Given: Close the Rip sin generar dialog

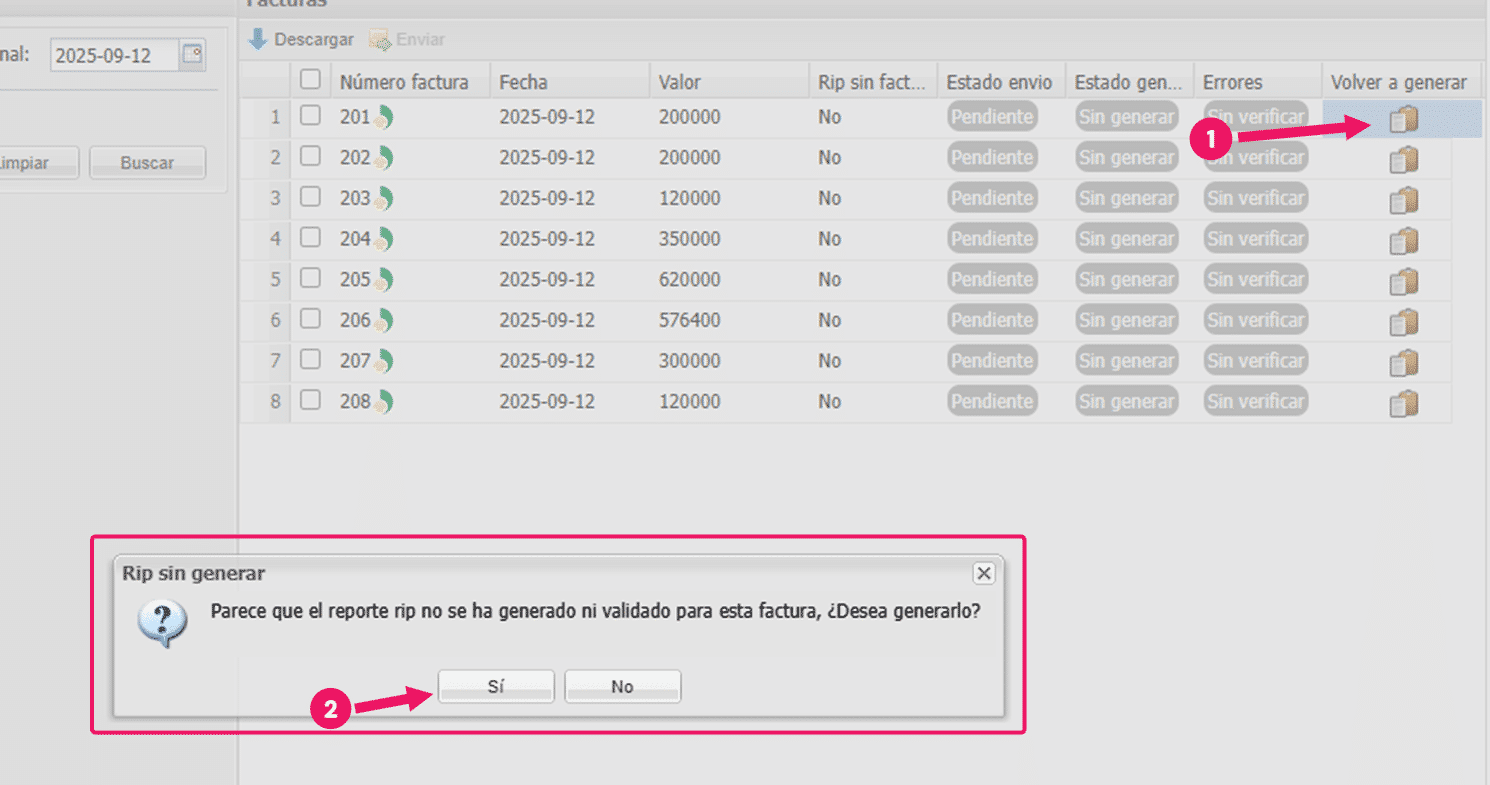Looking at the screenshot, I should [x=984, y=573].
